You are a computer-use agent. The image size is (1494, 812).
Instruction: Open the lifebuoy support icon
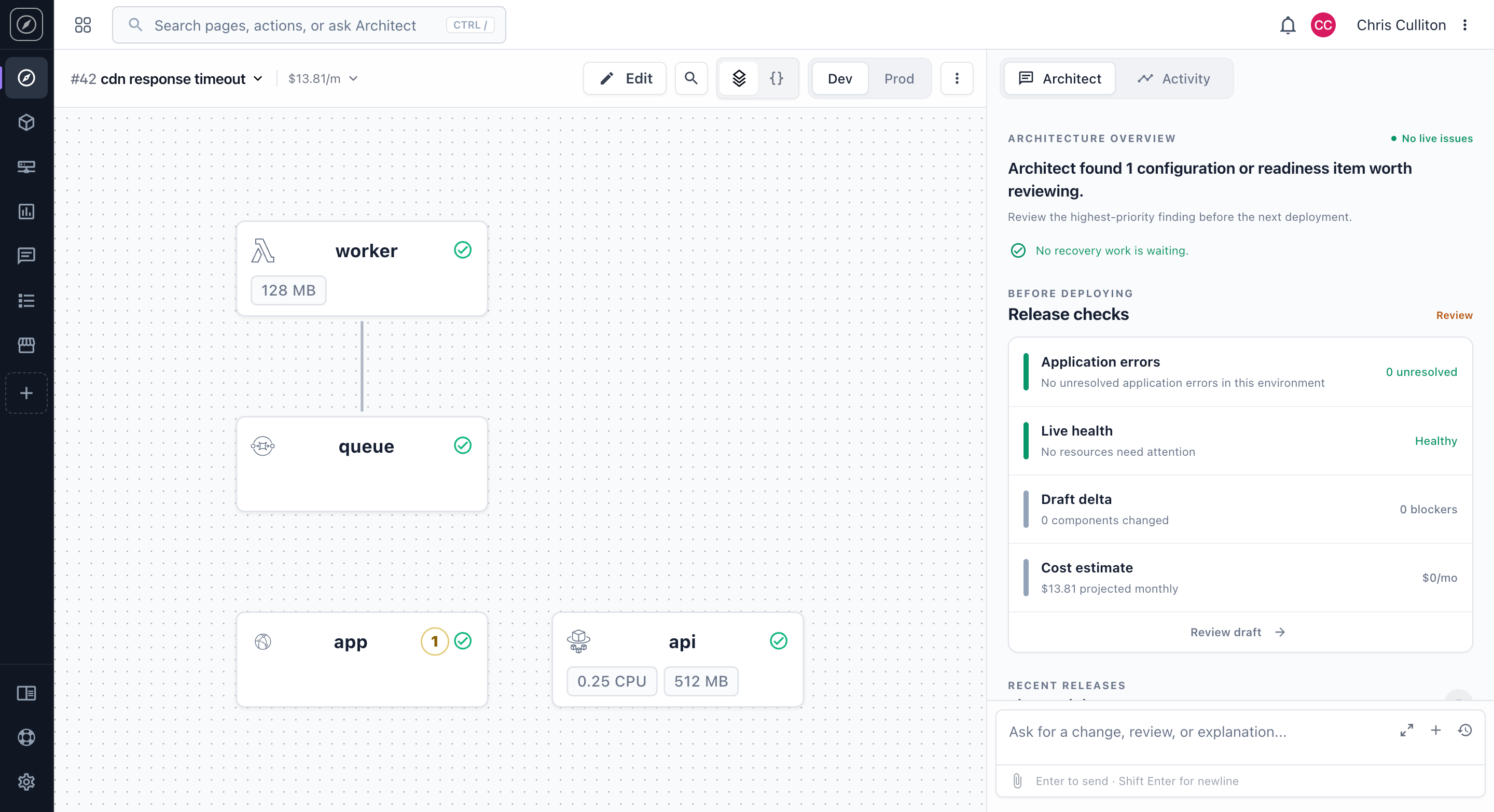(x=26, y=737)
